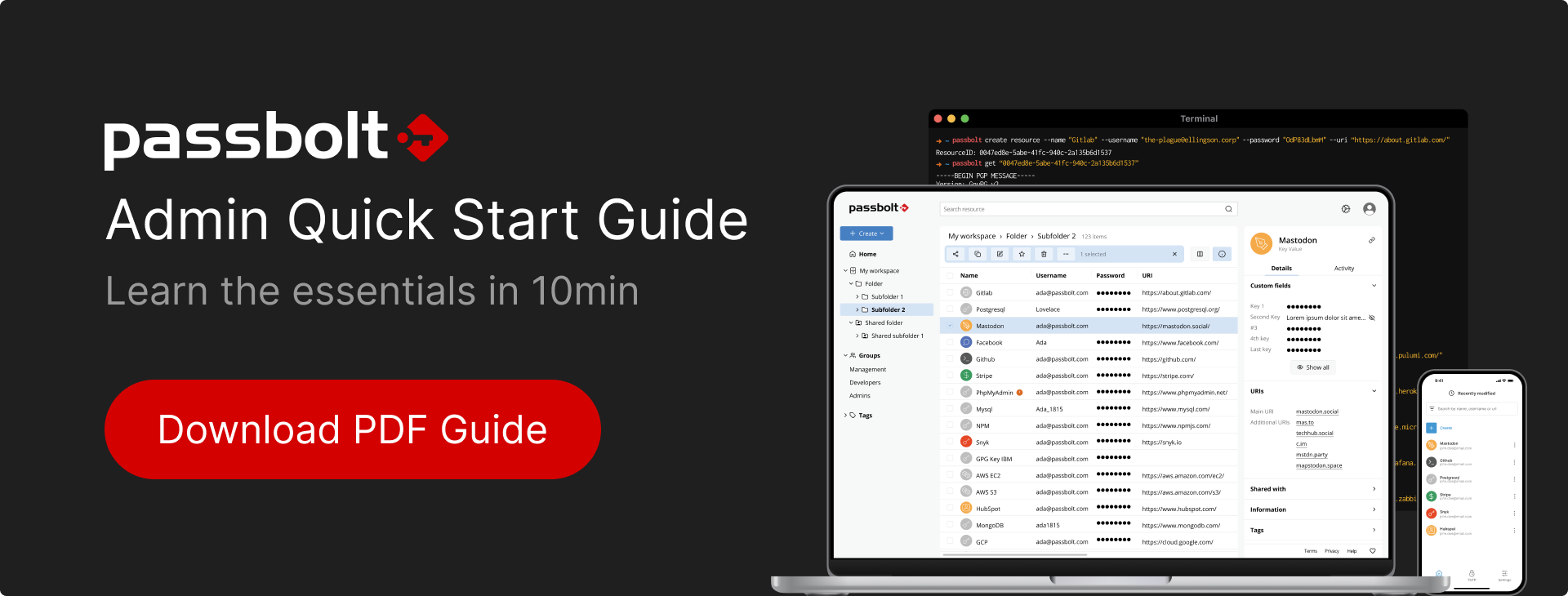Screen dimensions: 1568x596
Task: Click the trash Delete icon in toolbar
Action: click(x=1044, y=254)
